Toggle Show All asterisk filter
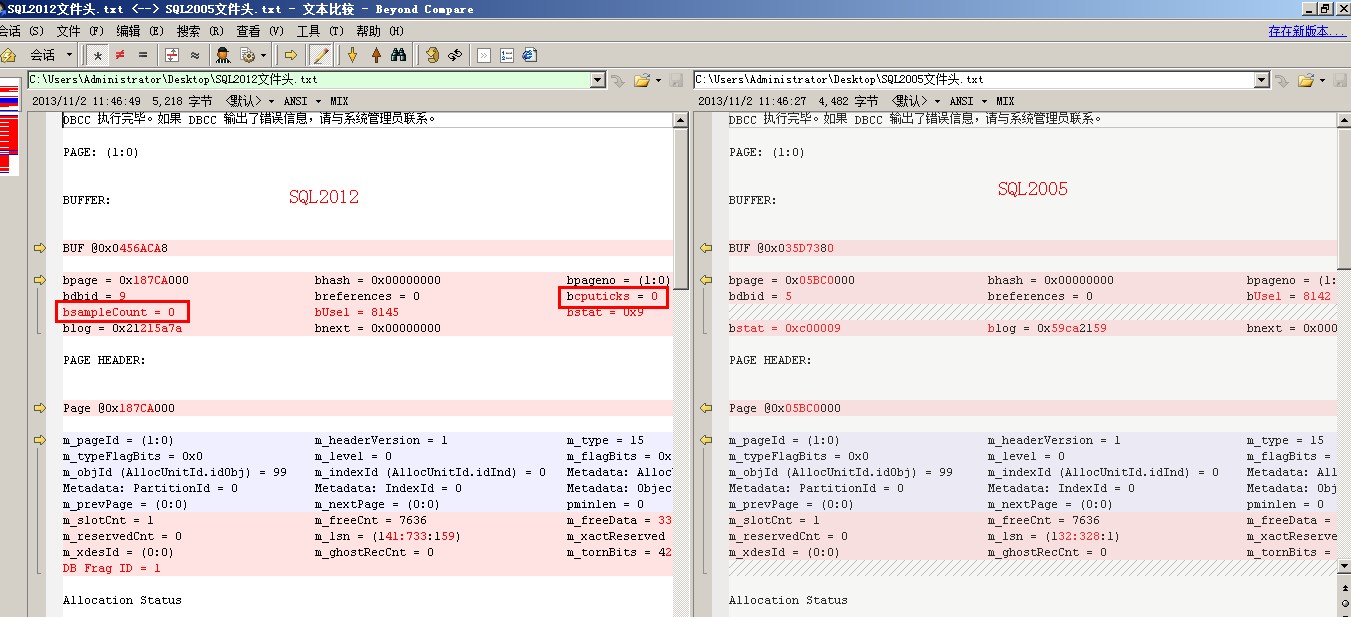Screen dimensions: 1351x617 [97, 55]
